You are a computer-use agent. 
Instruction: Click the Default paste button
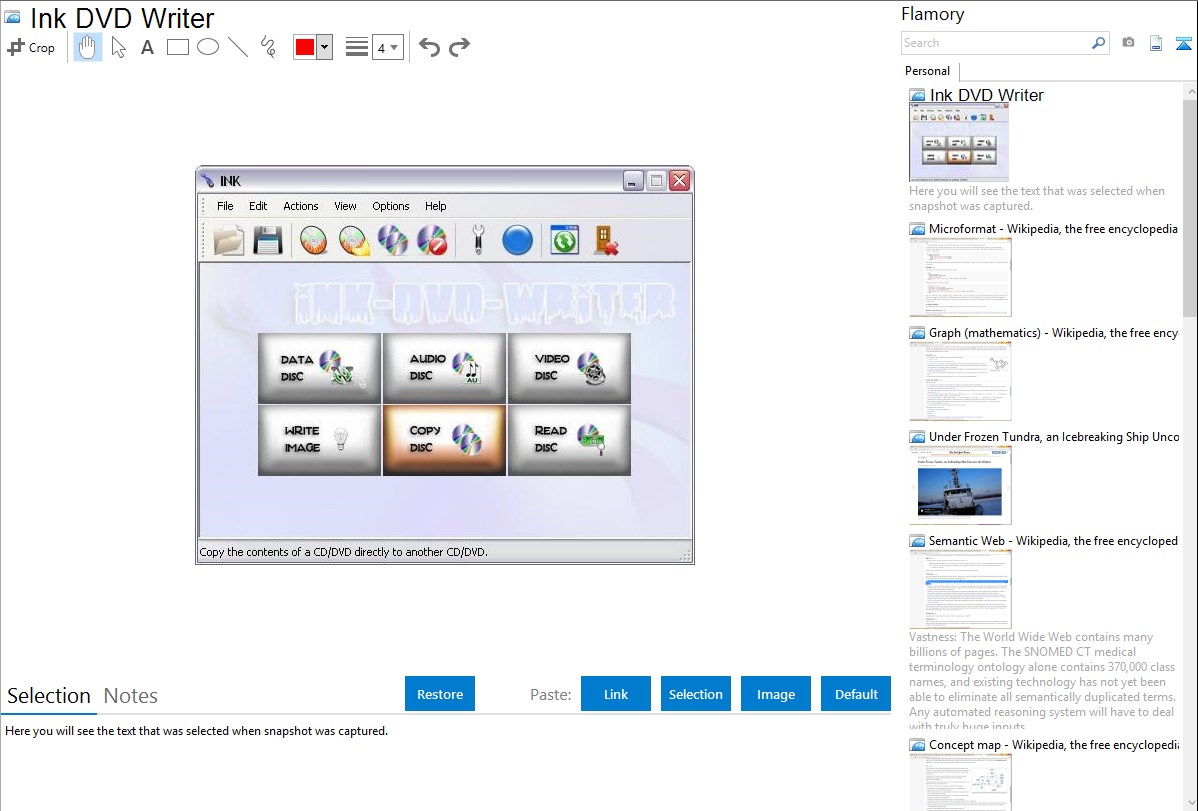856,694
